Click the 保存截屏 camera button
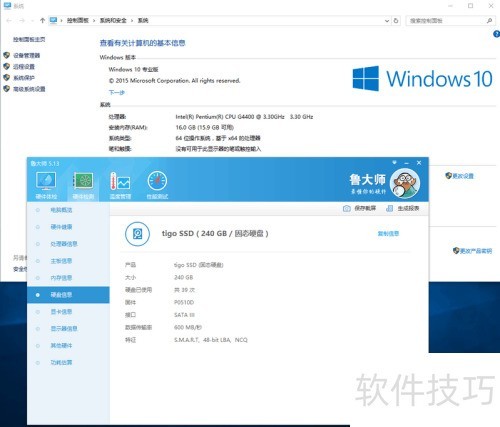 [359, 208]
